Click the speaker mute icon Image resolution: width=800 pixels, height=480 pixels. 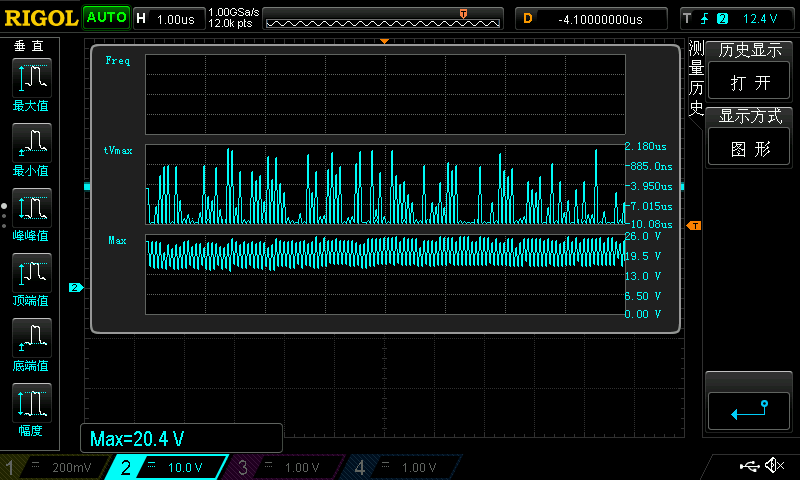(774, 465)
